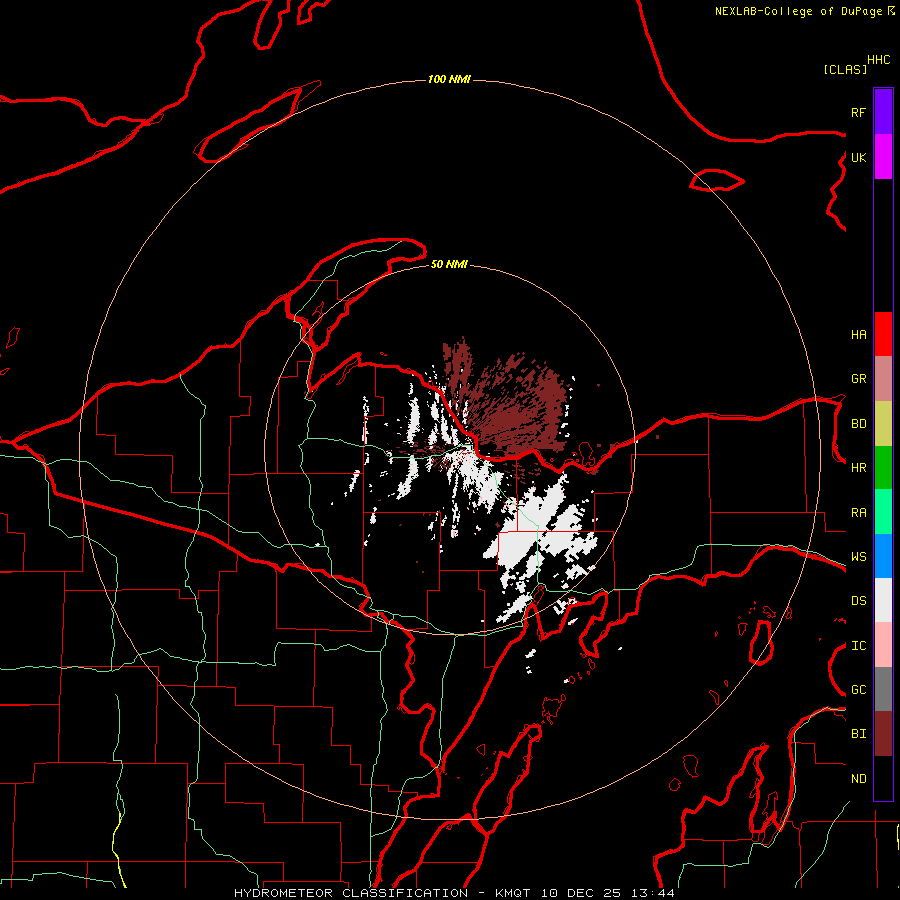Click the 'GC' legend label
The image size is (900, 900).
coord(858,690)
